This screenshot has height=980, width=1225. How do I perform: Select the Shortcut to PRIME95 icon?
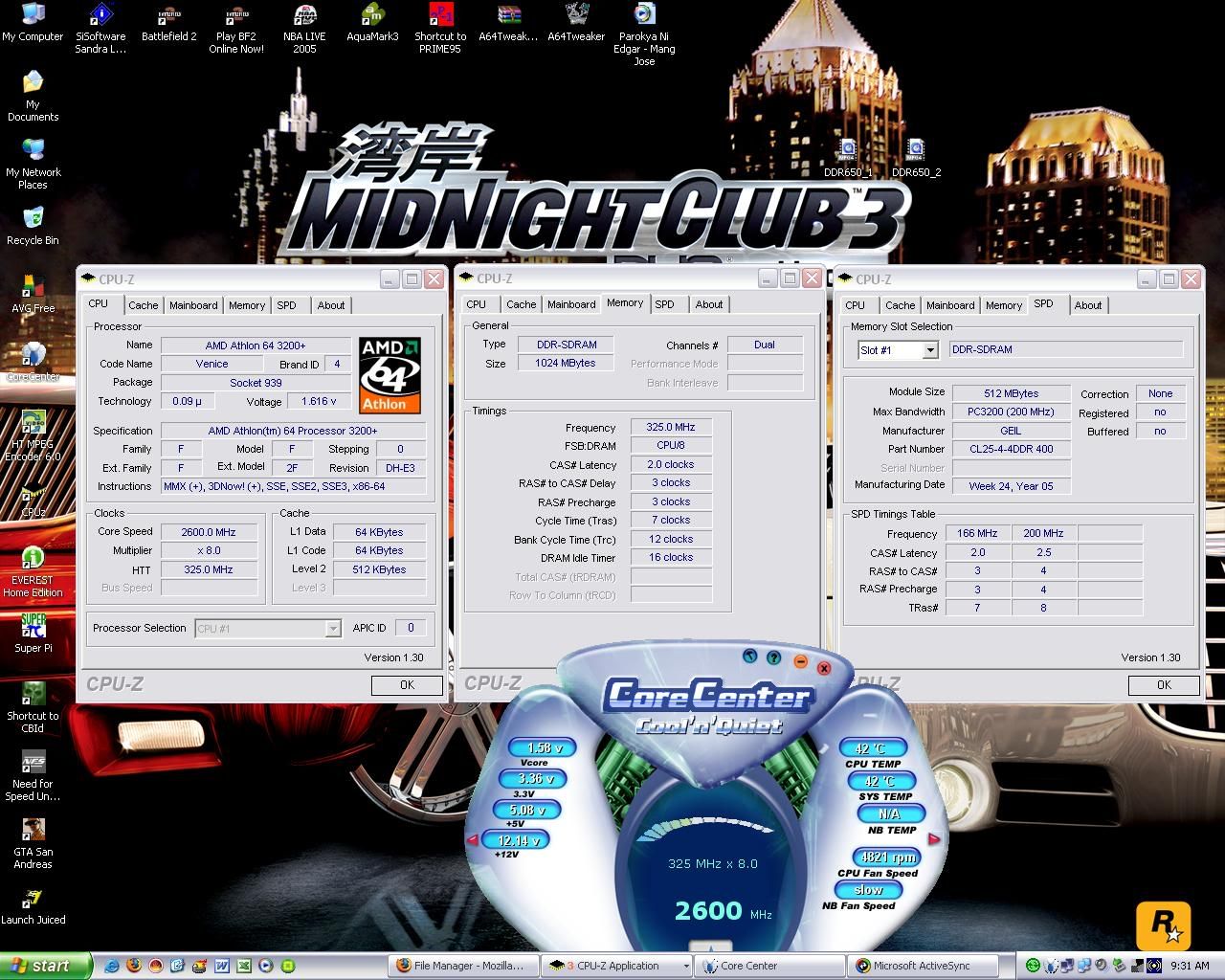pyautogui.click(x=440, y=29)
